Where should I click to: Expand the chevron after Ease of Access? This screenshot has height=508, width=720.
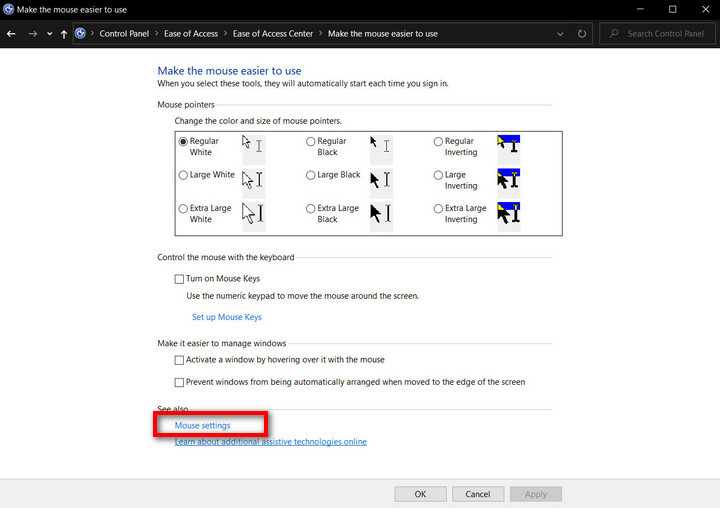225,34
